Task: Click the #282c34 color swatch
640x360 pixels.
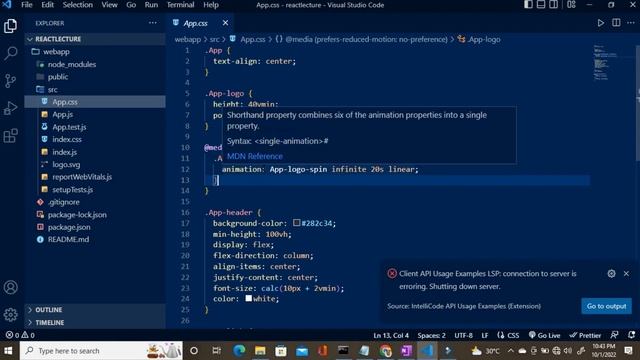Action: click(x=297, y=223)
